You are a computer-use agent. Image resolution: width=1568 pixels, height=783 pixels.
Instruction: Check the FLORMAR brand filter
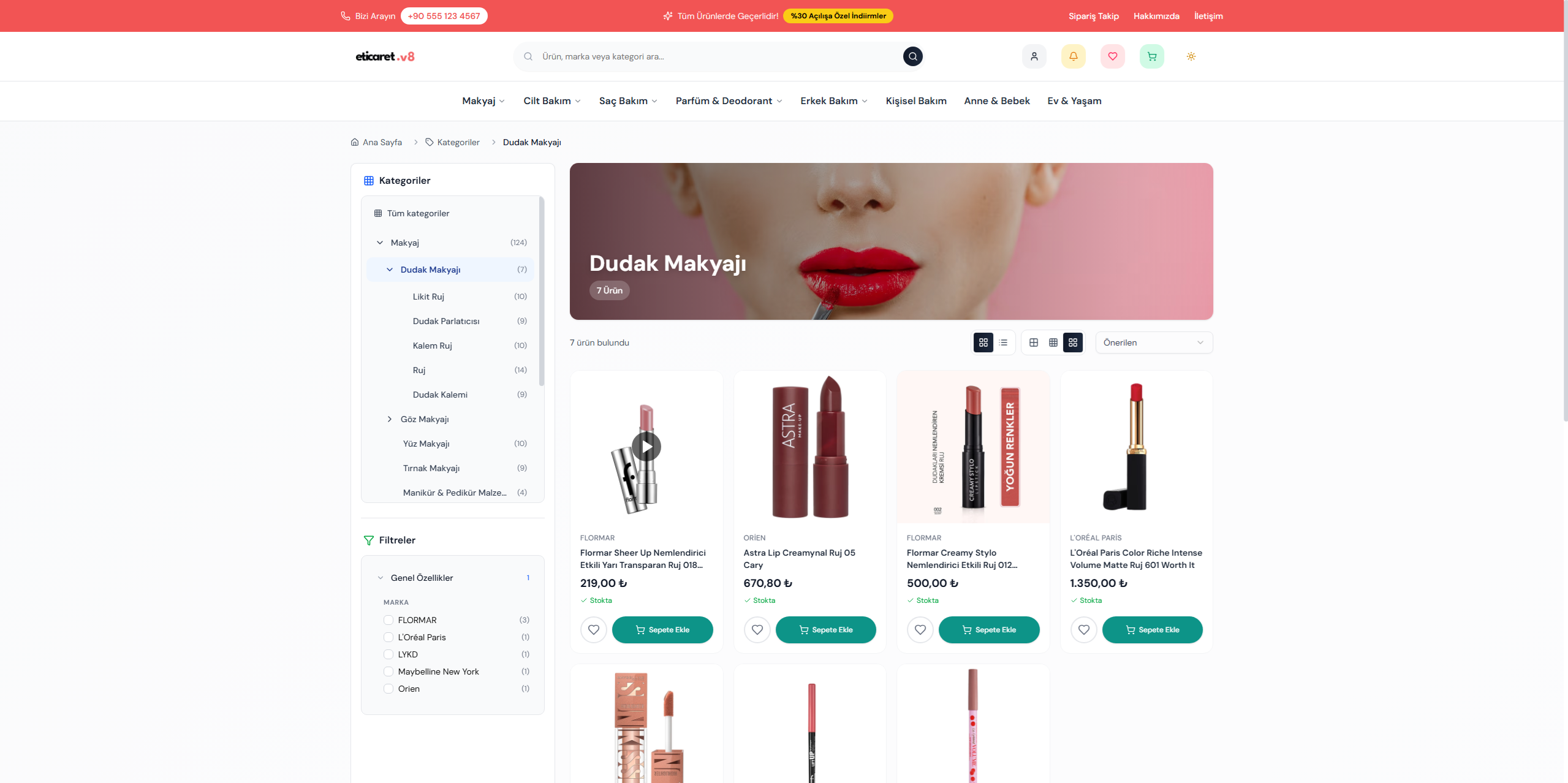tap(388, 620)
